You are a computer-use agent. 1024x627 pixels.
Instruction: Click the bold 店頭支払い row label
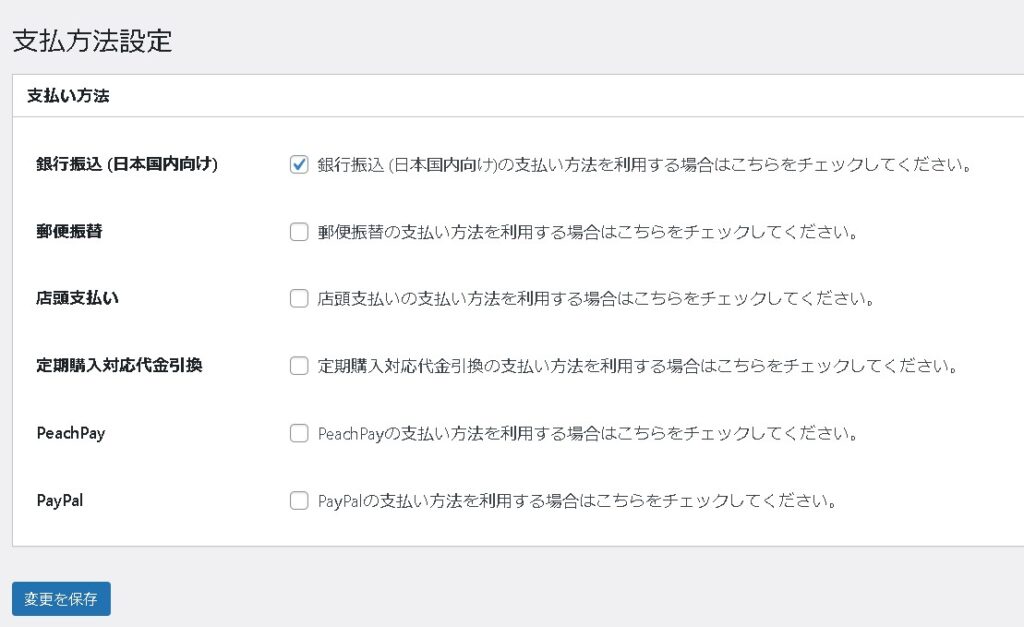(x=78, y=298)
